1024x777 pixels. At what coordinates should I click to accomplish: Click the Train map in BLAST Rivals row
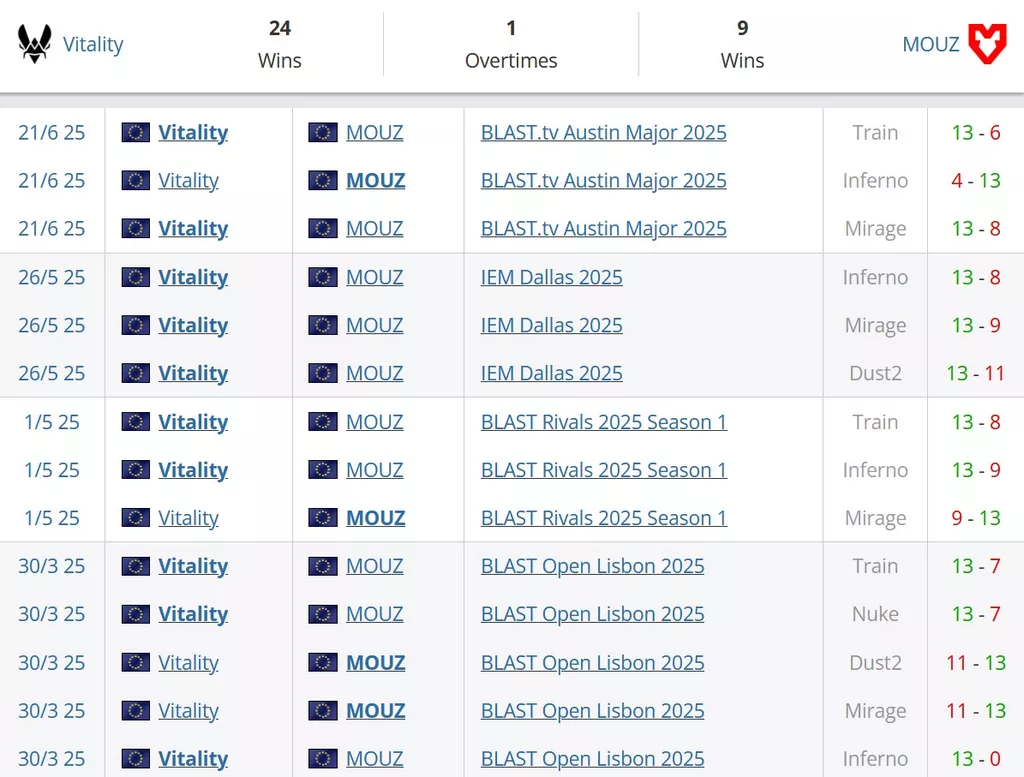click(x=875, y=422)
